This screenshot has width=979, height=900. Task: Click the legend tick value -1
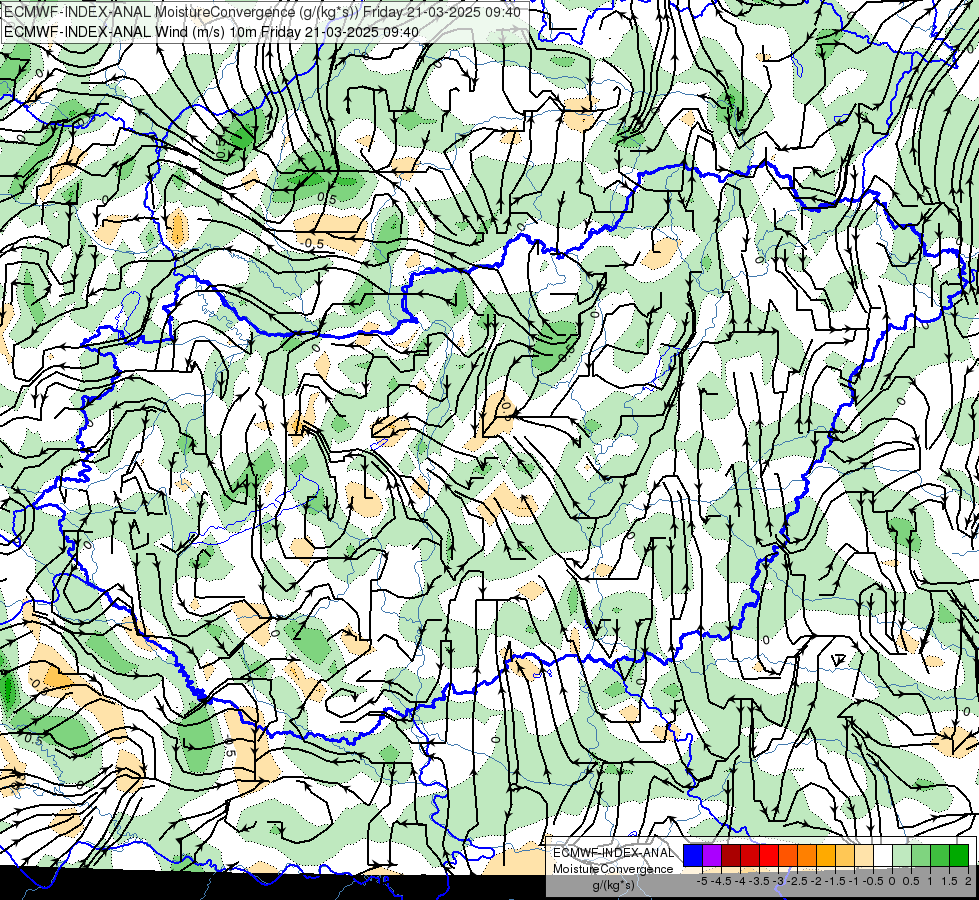tap(854, 881)
